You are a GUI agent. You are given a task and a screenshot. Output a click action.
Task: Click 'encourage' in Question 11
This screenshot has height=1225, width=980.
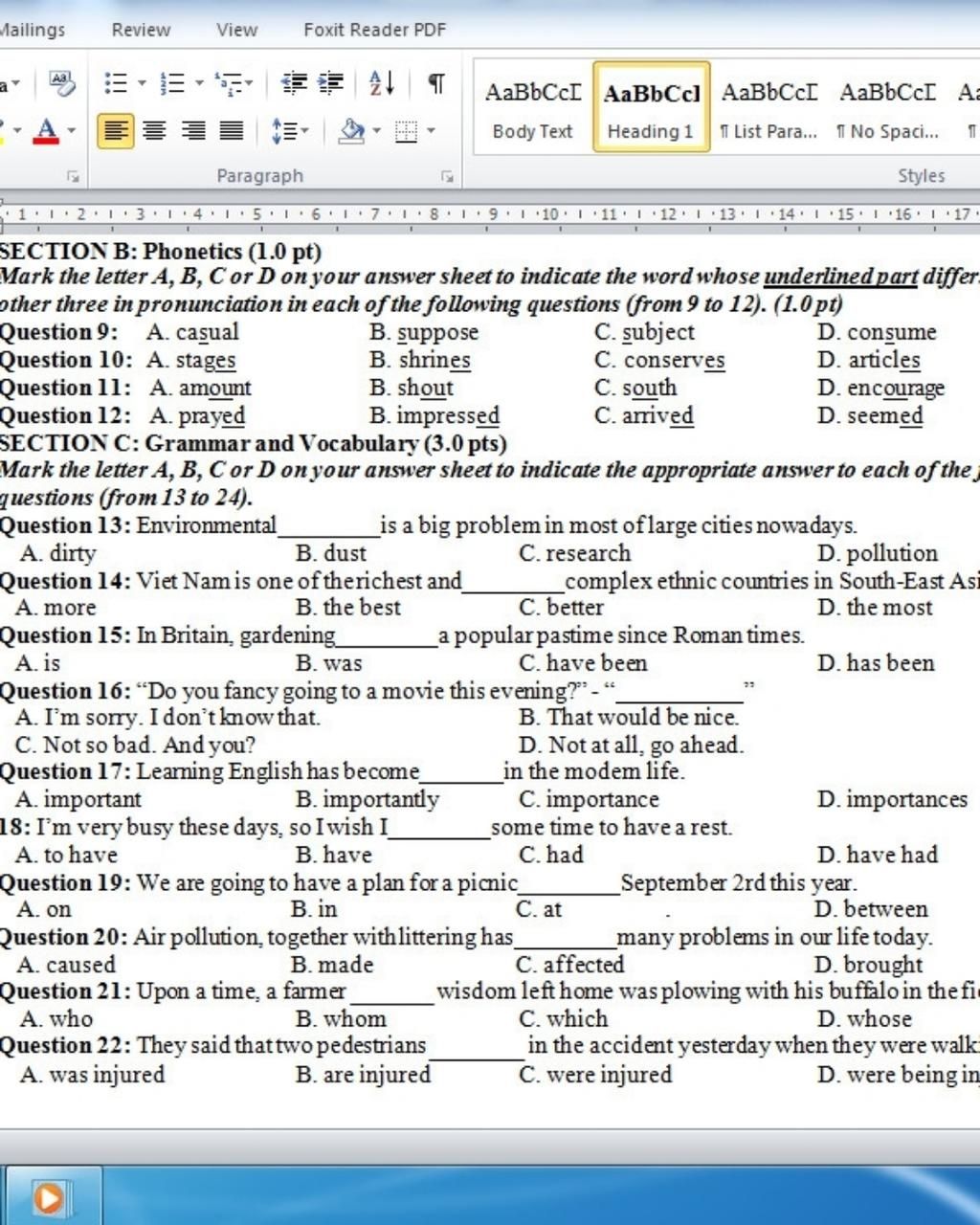point(896,388)
